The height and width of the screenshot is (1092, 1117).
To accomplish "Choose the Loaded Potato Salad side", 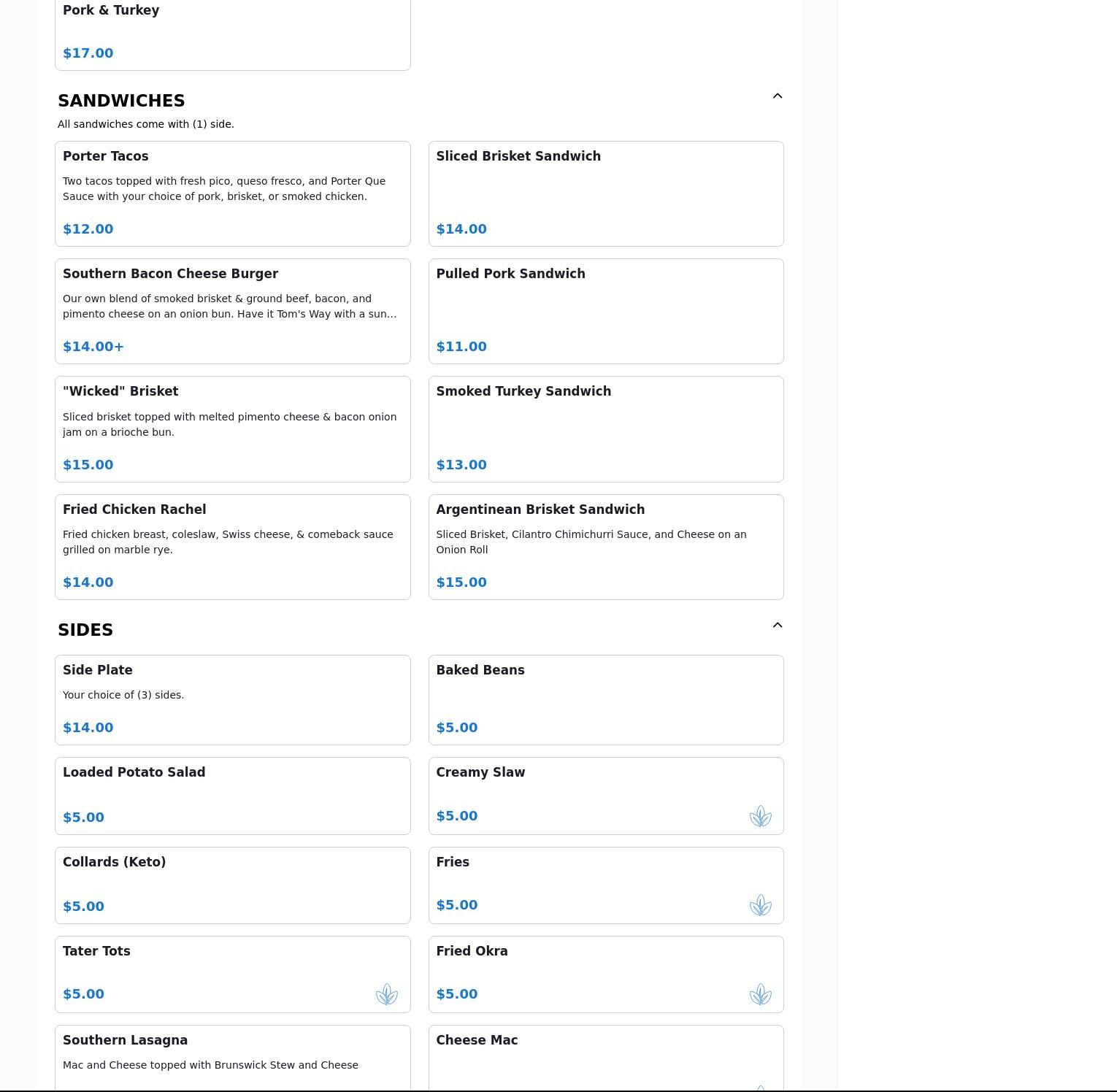I will (x=232, y=796).
